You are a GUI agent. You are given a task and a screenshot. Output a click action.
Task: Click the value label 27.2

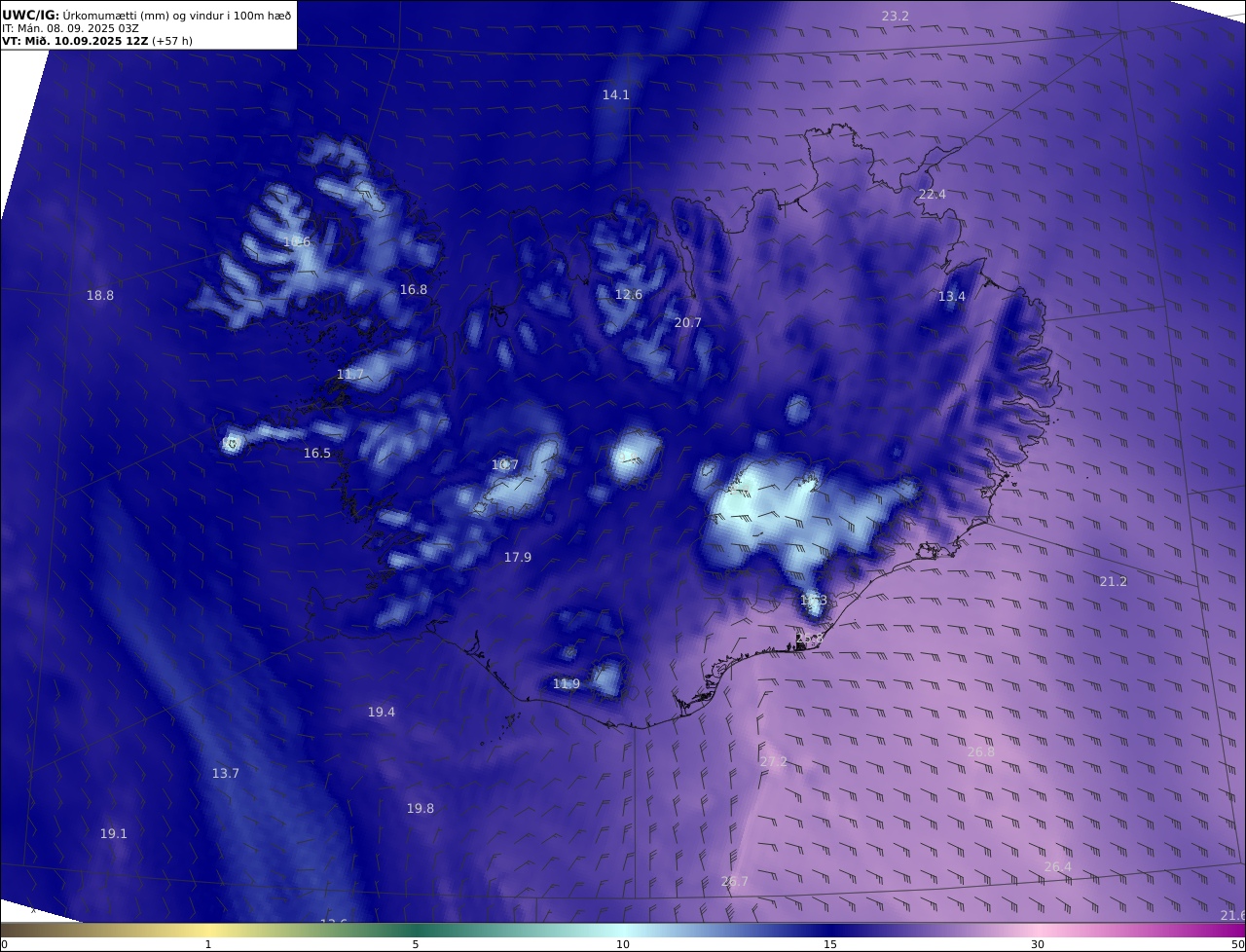pyautogui.click(x=773, y=761)
